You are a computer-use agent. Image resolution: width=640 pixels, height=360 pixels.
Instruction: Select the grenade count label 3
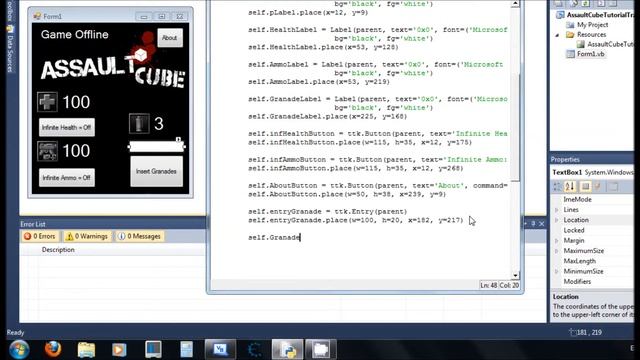[x=159, y=124]
